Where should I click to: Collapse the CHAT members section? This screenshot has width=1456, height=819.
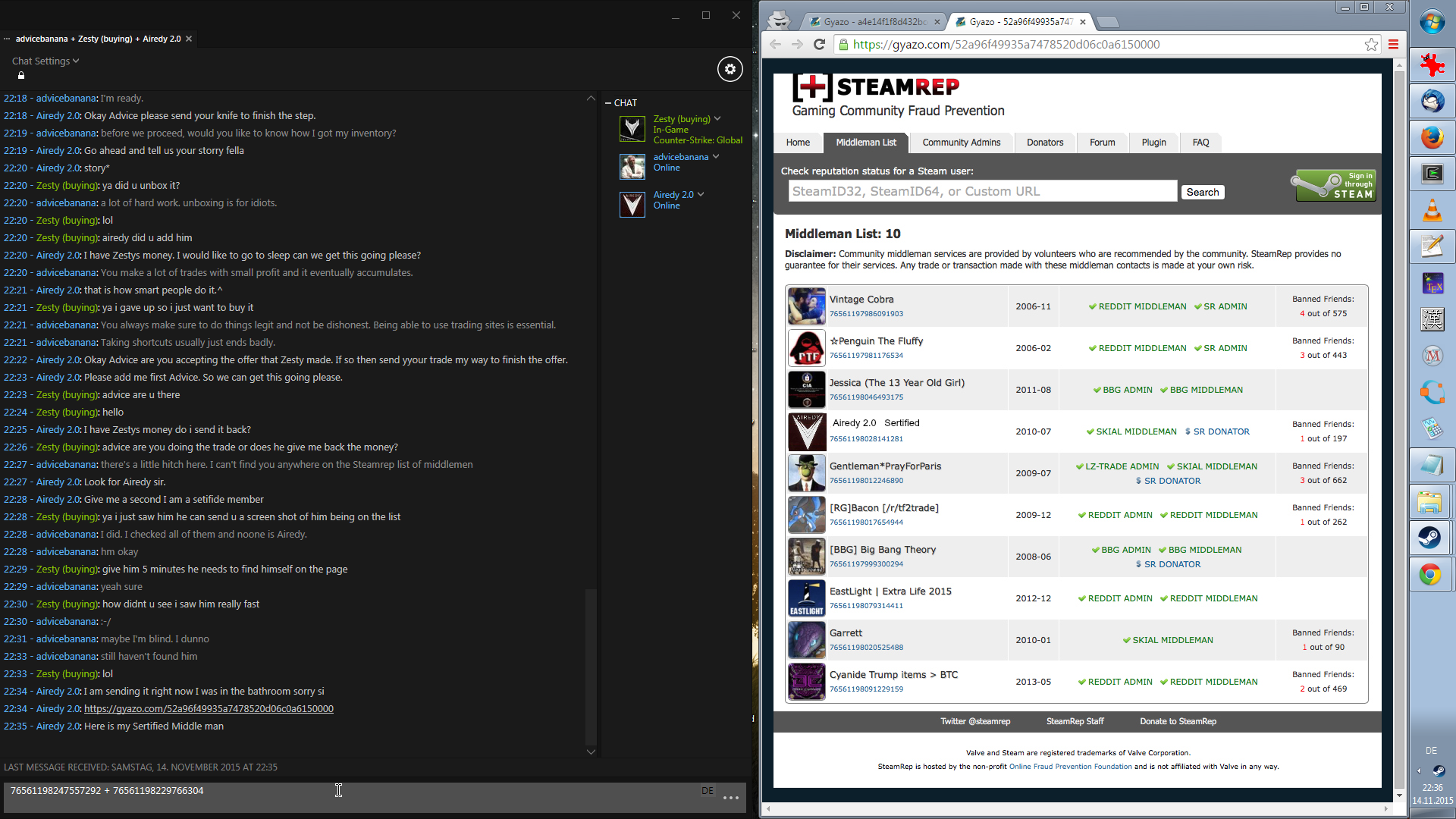608,103
